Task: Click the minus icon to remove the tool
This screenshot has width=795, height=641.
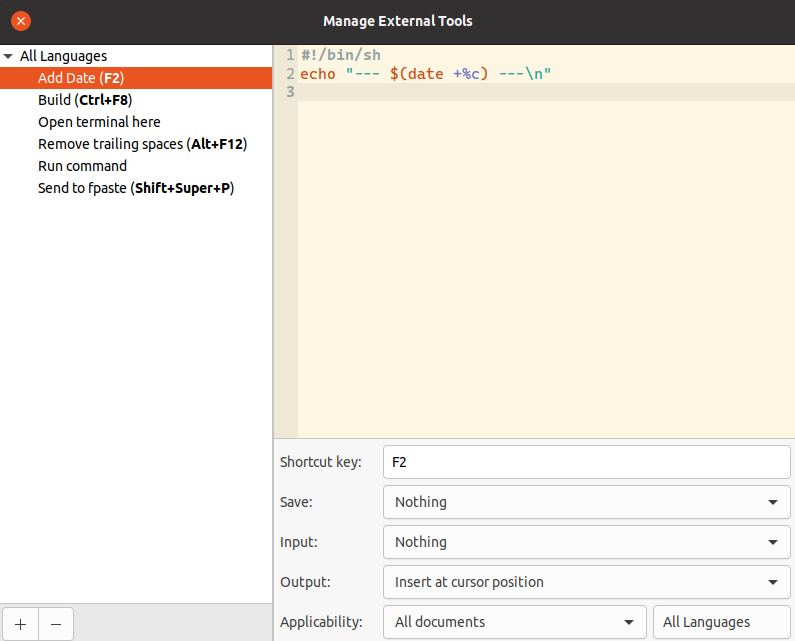Action: tap(56, 624)
